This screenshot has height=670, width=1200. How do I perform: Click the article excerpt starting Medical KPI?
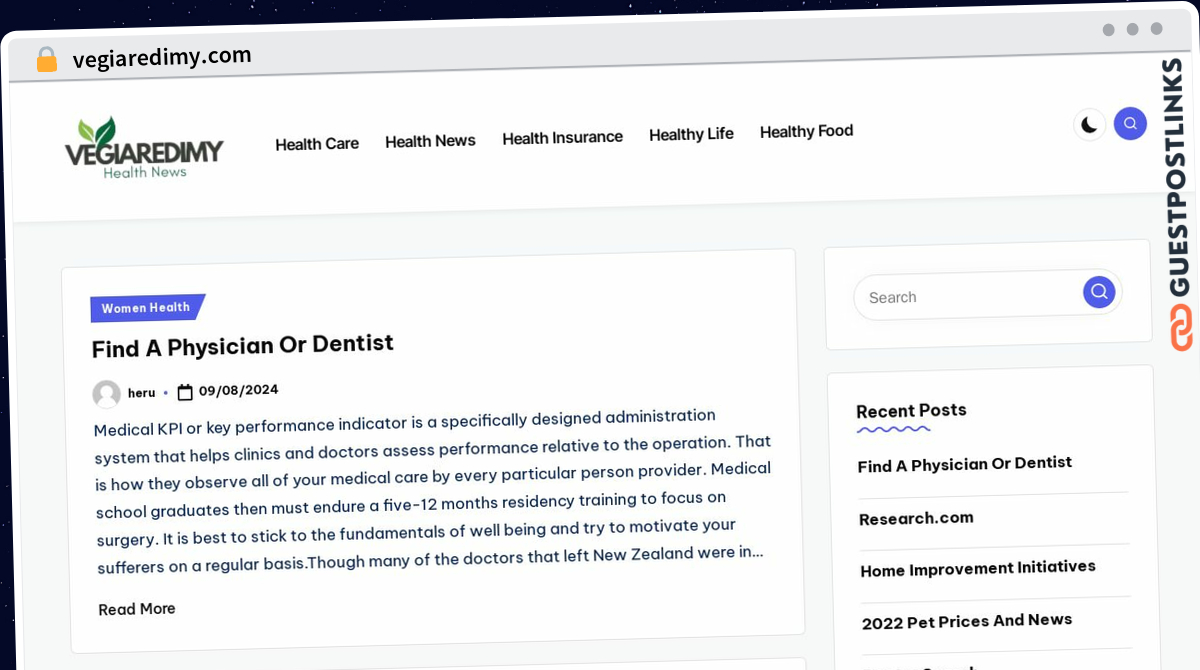tap(433, 491)
